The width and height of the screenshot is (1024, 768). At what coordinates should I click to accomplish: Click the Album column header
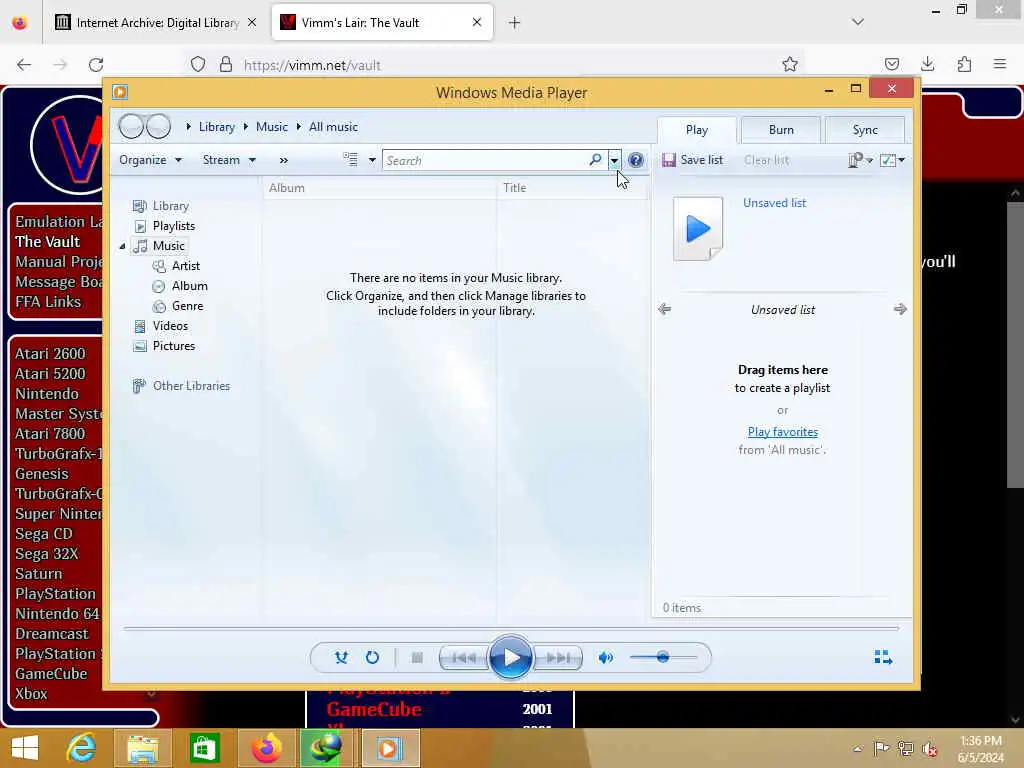(x=380, y=188)
